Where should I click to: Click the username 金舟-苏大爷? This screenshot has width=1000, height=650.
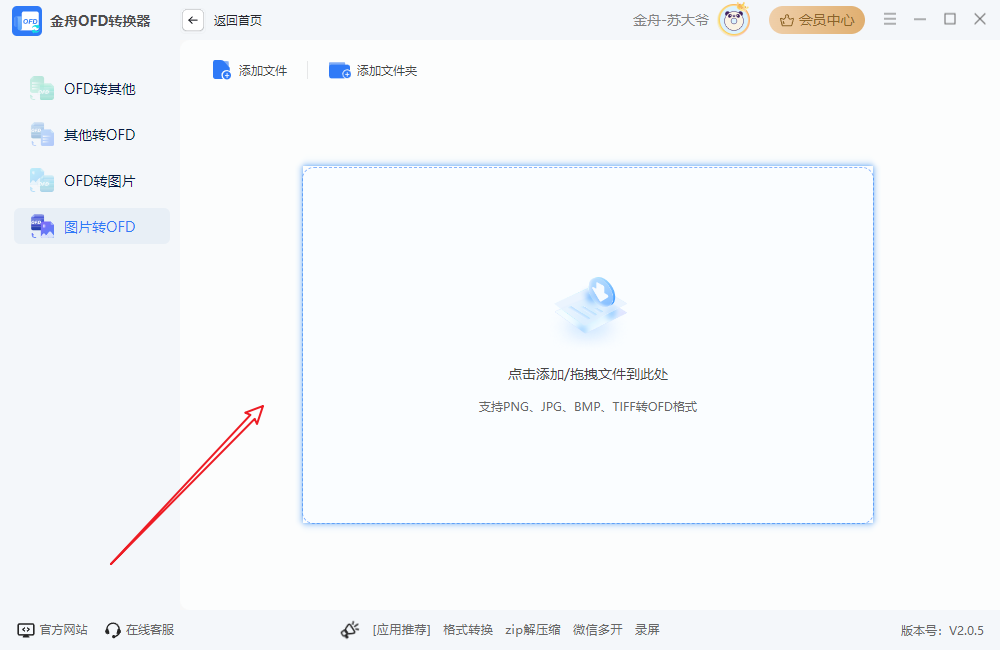point(671,20)
